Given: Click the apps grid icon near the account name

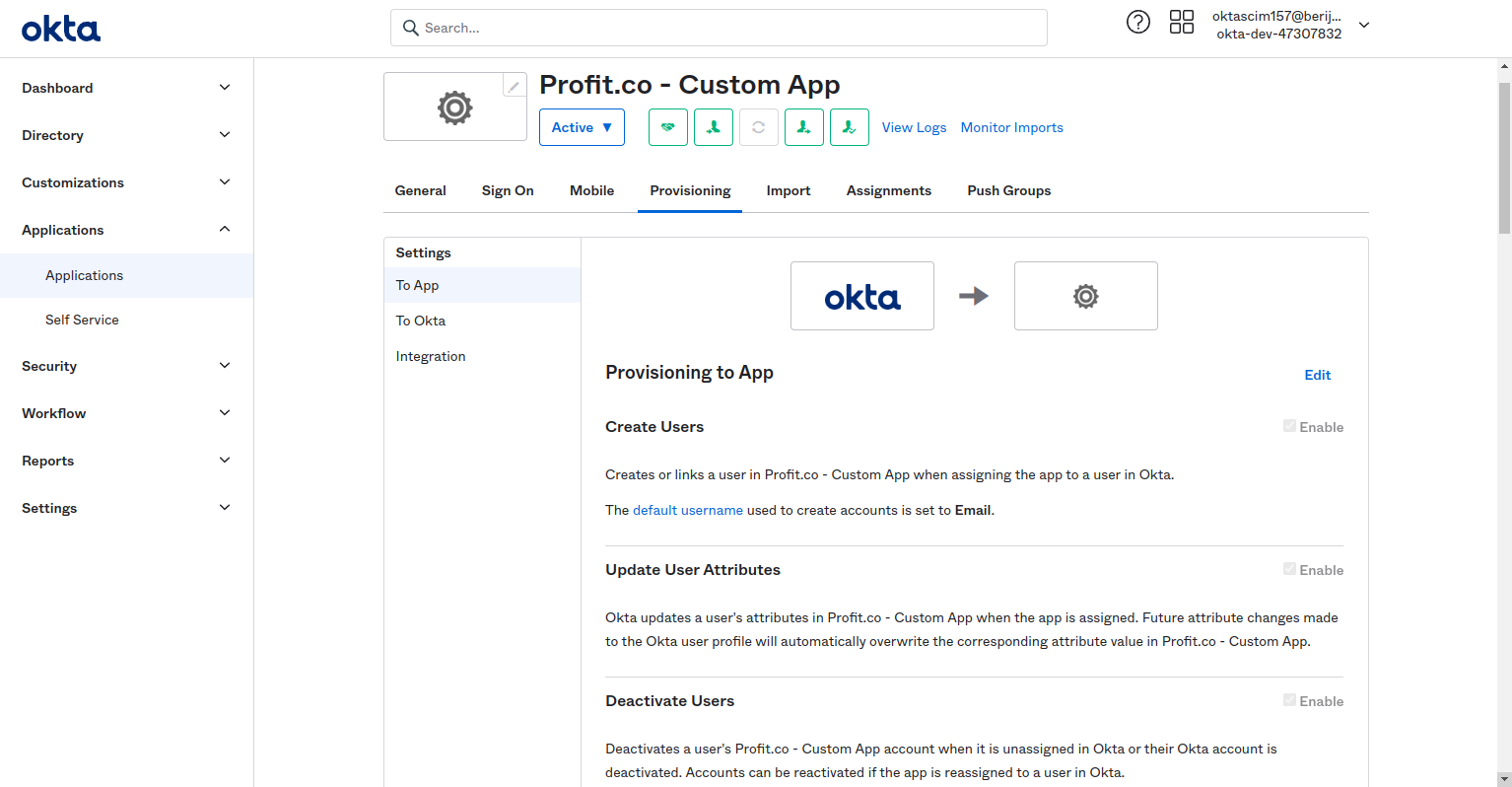Looking at the screenshot, I should point(1182,21).
